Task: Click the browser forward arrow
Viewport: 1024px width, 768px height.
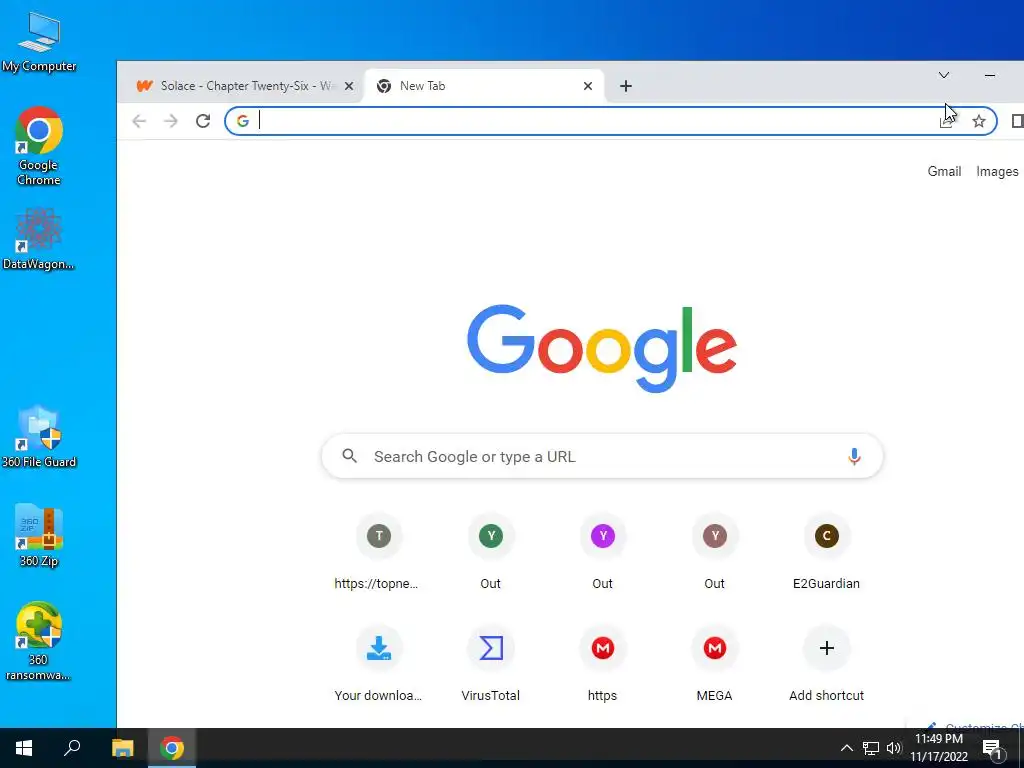Action: tap(170, 121)
